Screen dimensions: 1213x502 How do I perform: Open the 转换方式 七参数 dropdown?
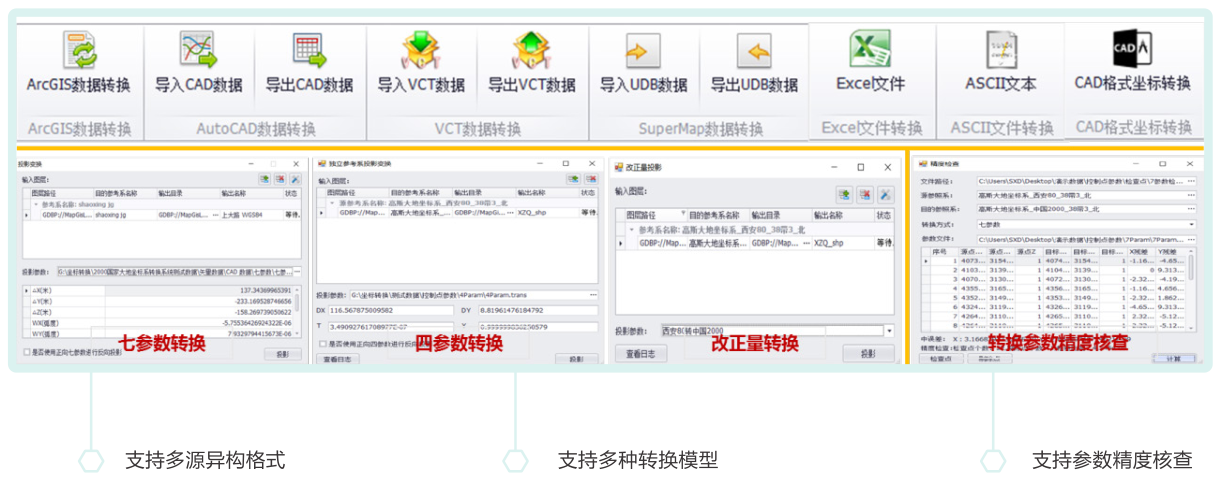point(1193,224)
